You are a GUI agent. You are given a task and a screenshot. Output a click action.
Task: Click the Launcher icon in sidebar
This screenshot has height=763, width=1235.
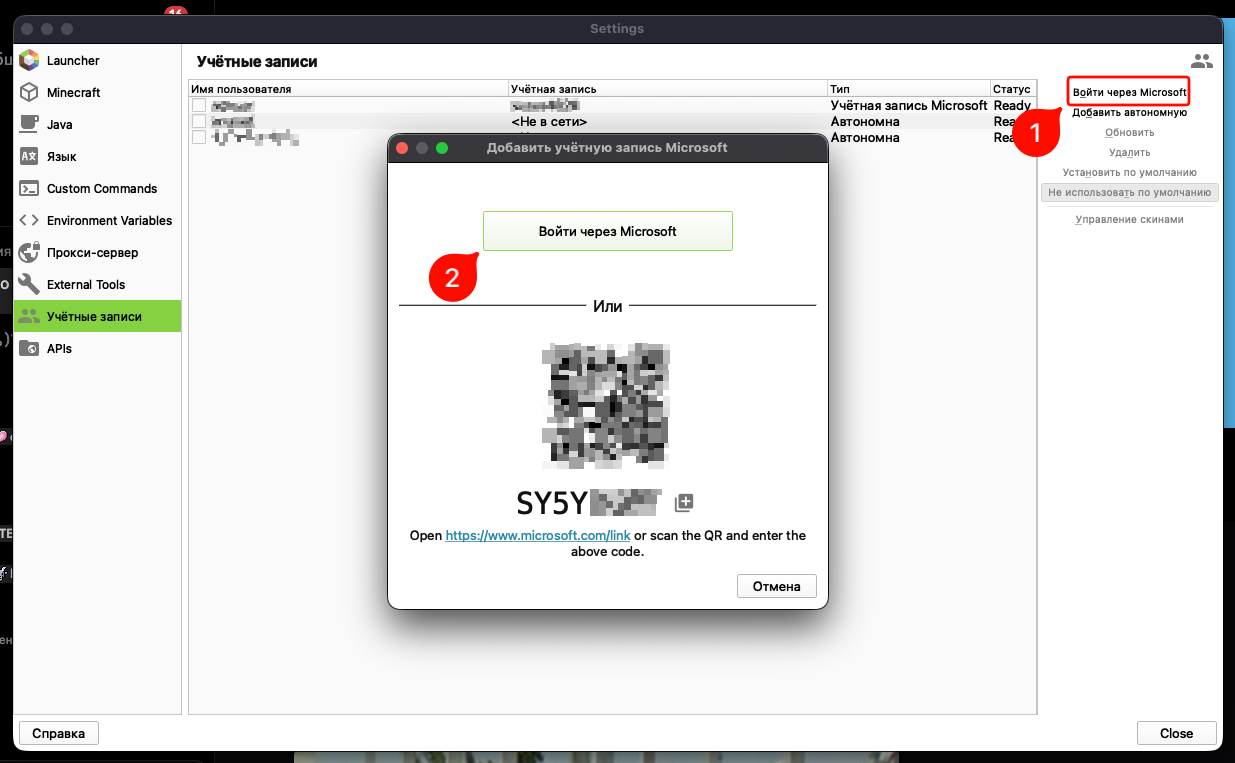coord(29,60)
